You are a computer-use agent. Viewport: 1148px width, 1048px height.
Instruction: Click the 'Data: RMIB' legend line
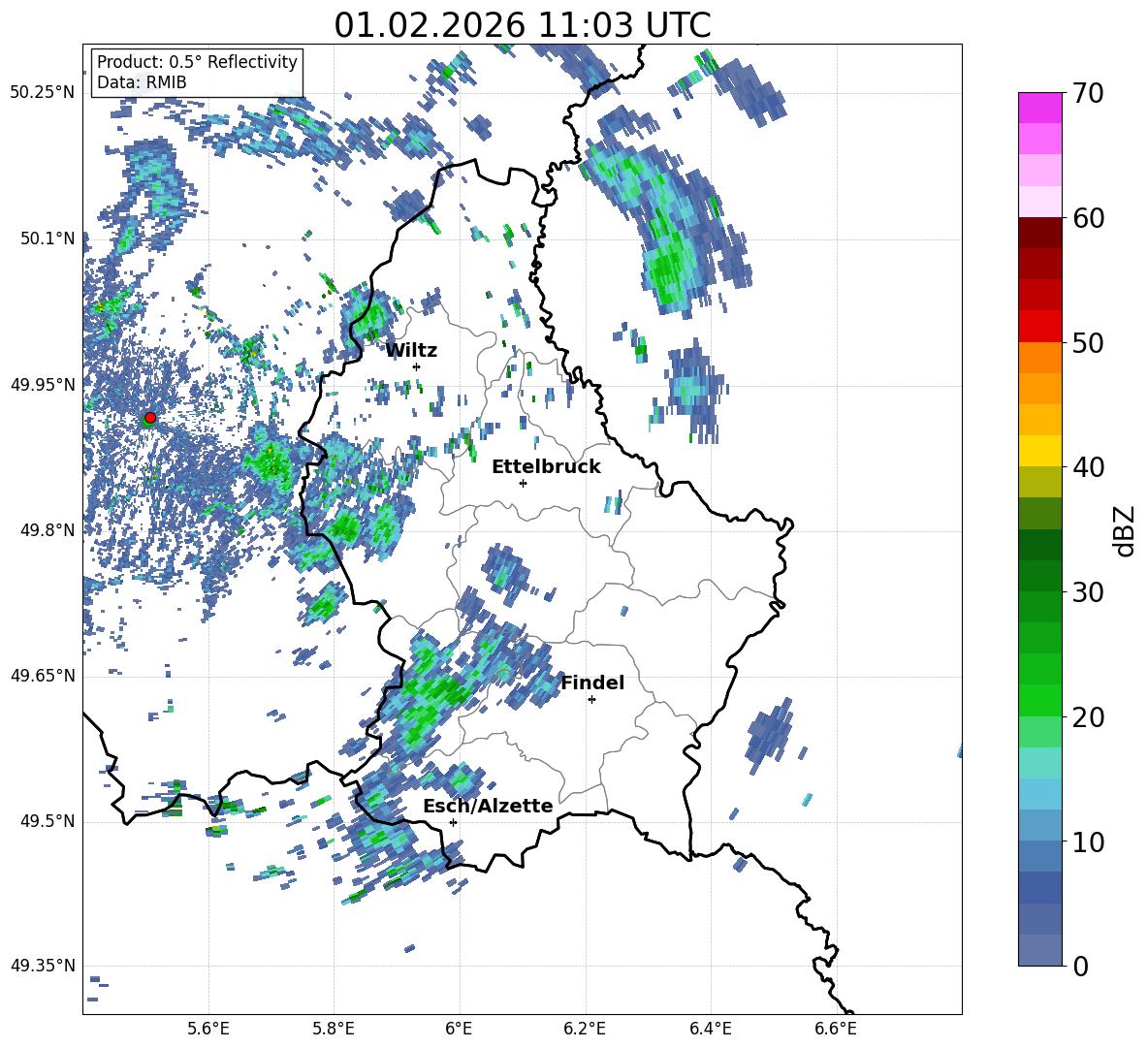tap(142, 82)
